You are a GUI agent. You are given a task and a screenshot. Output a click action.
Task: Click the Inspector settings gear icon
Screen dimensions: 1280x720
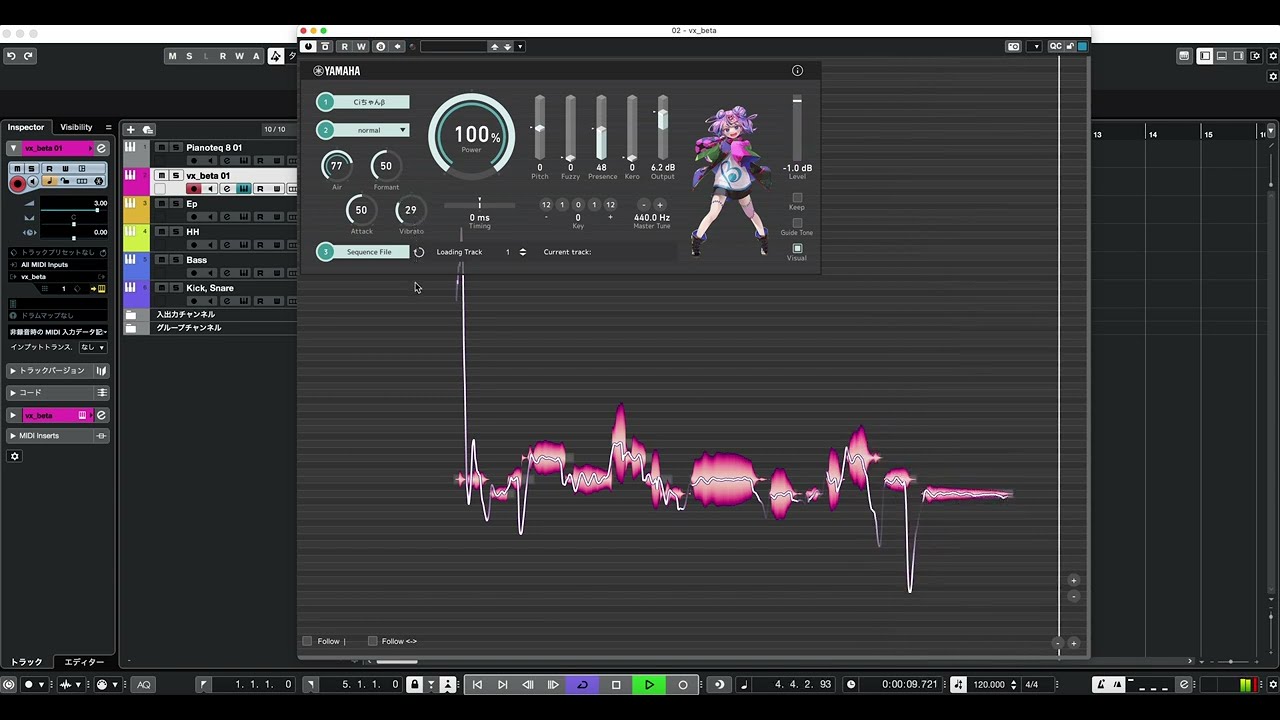14,456
